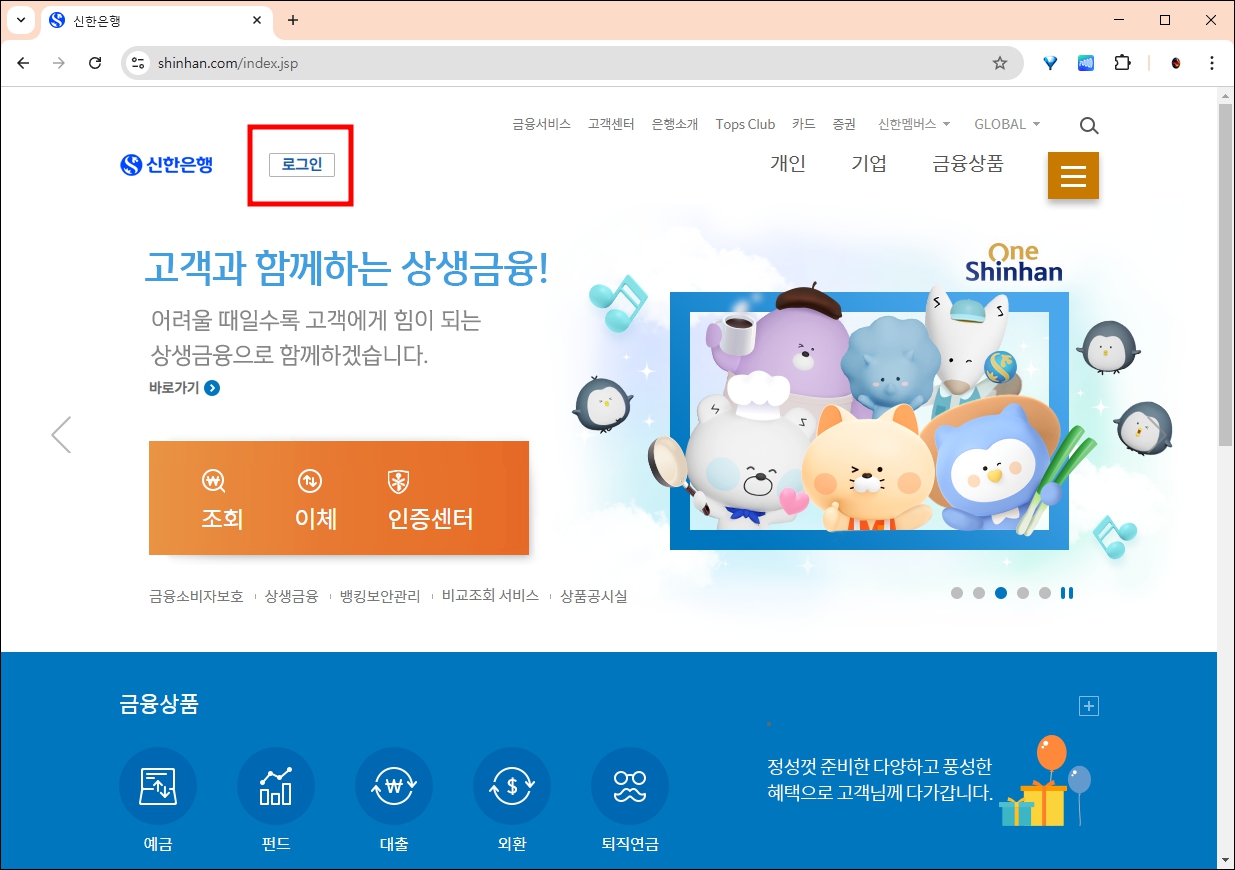Select the third carousel indicator dot
This screenshot has width=1235, height=870.
(1001, 592)
